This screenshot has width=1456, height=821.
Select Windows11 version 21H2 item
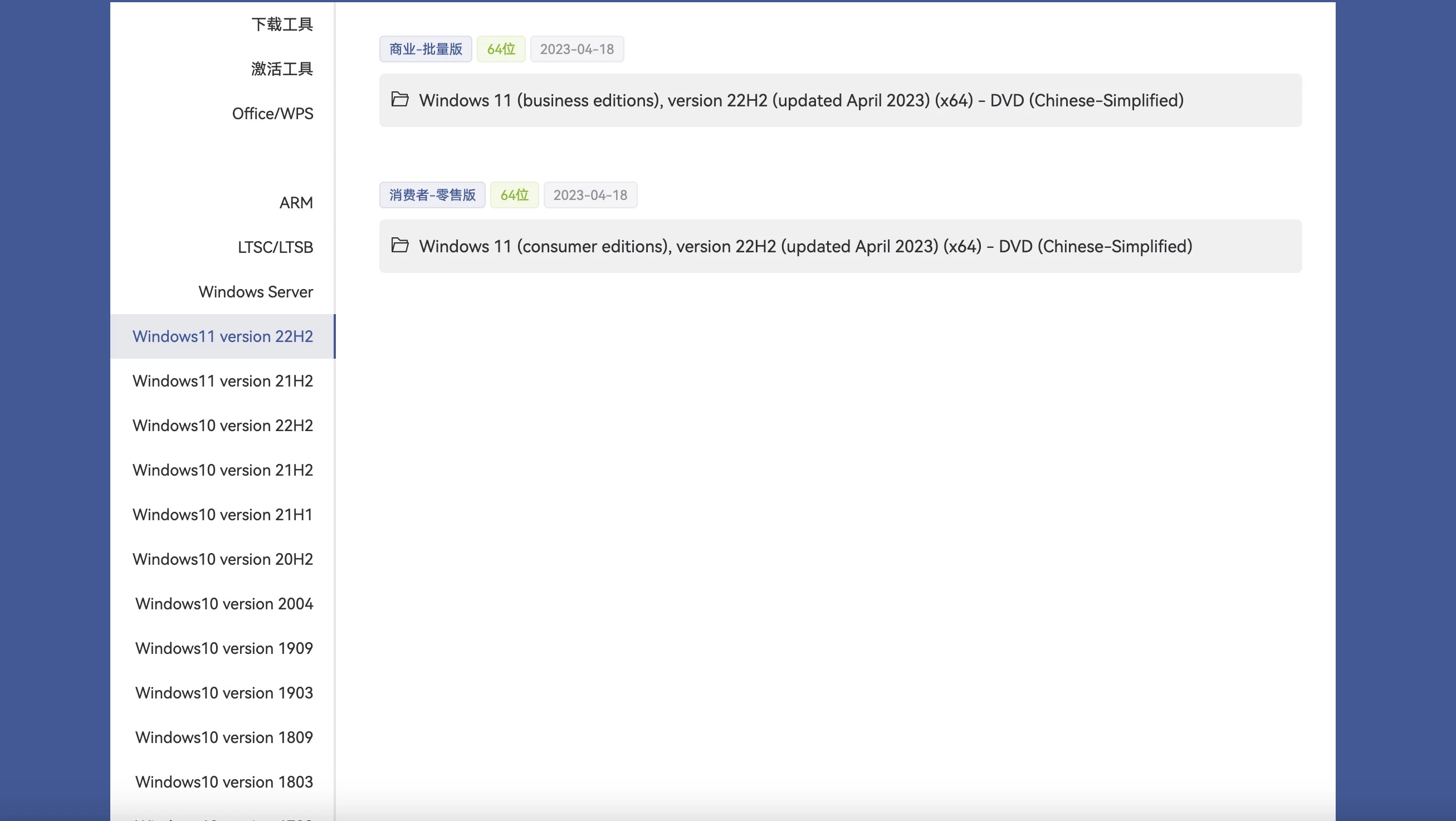(223, 382)
